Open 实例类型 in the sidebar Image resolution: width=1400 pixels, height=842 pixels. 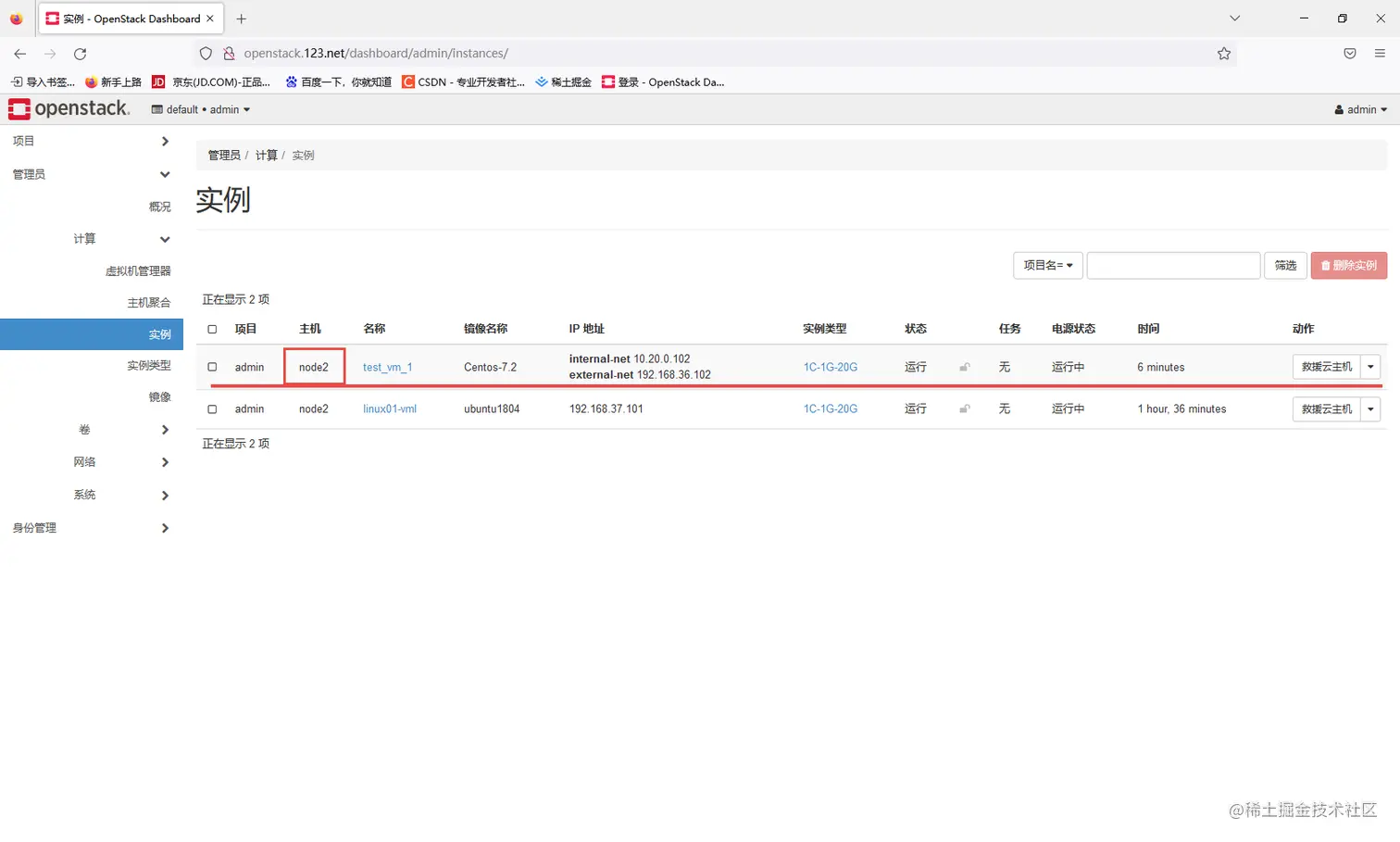point(149,366)
